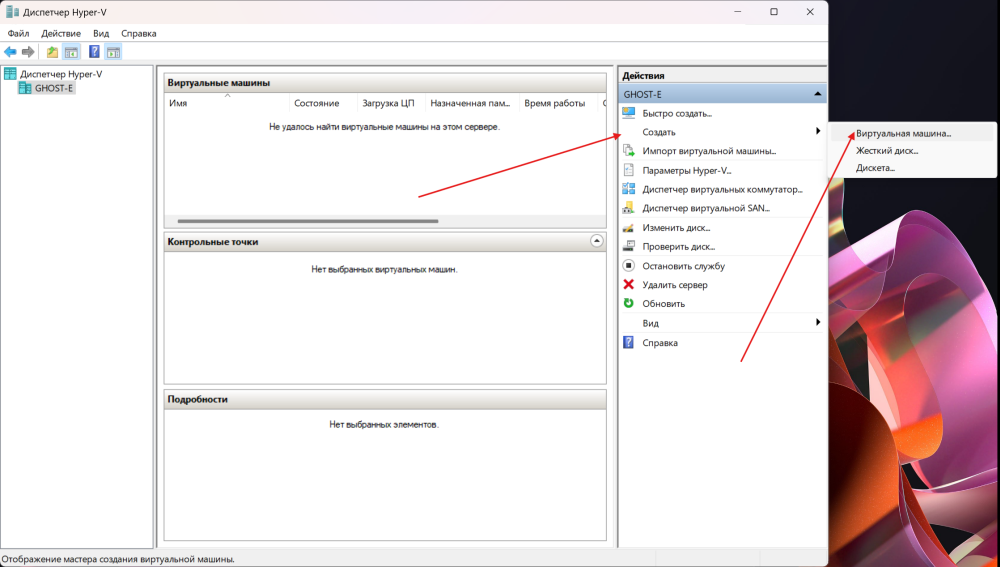The width and height of the screenshot is (1000, 567).
Task: Toggle the console tree pane toolbar icon
Action: [x=71, y=52]
